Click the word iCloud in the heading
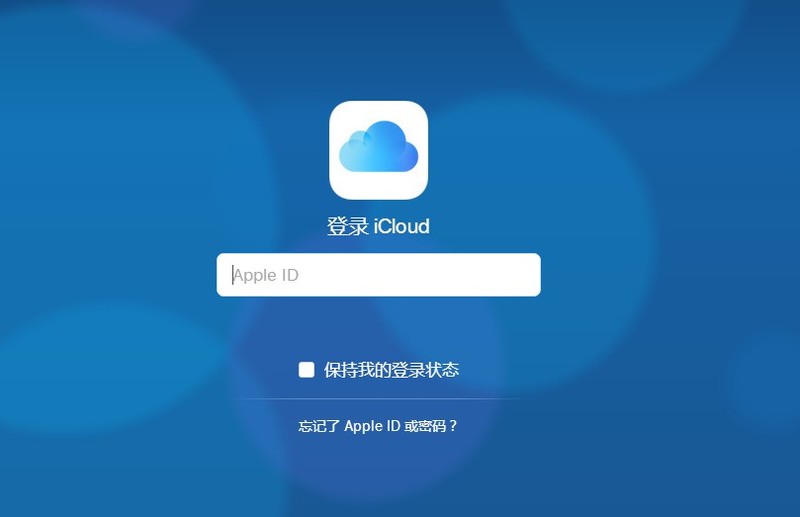This screenshot has width=800, height=517. pos(402,226)
